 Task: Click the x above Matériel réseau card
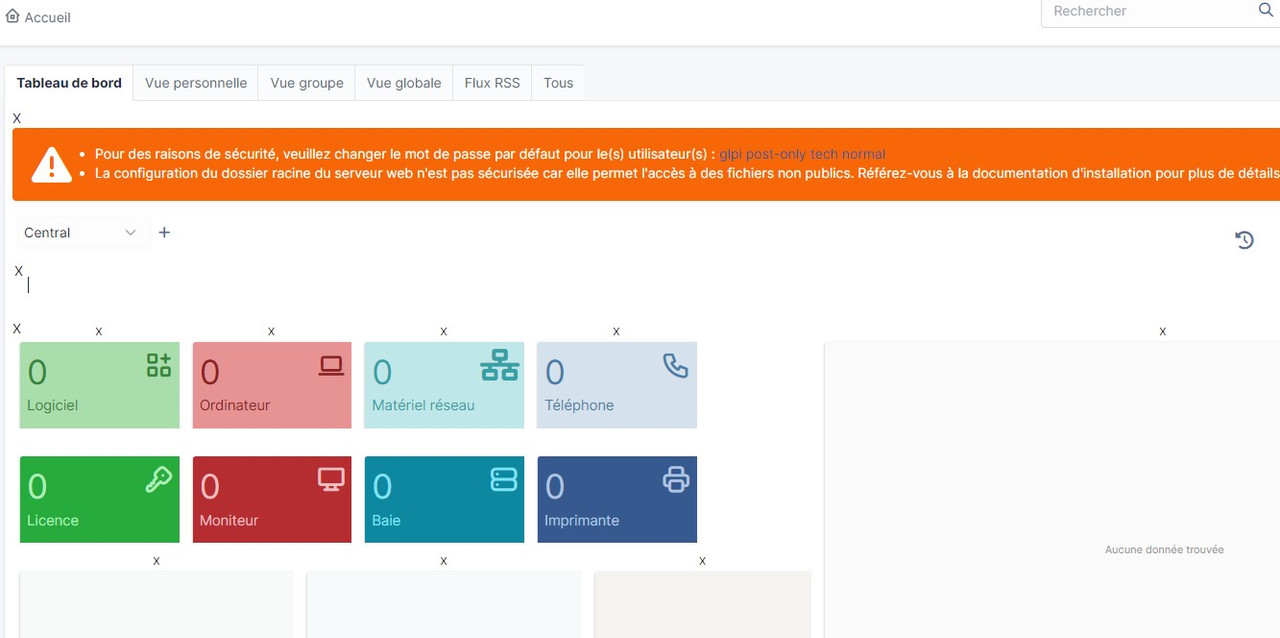(444, 331)
